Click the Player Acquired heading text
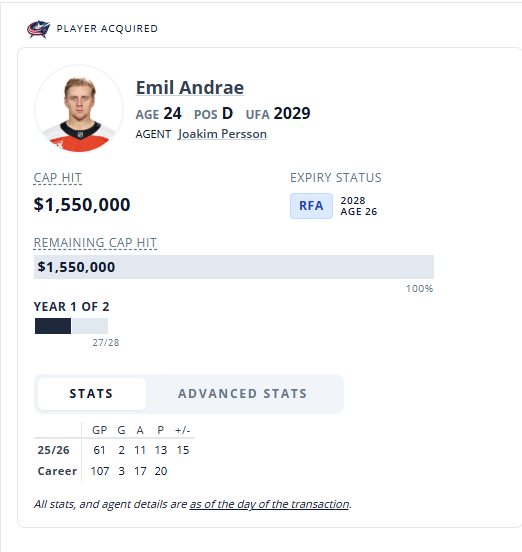 (x=107, y=29)
